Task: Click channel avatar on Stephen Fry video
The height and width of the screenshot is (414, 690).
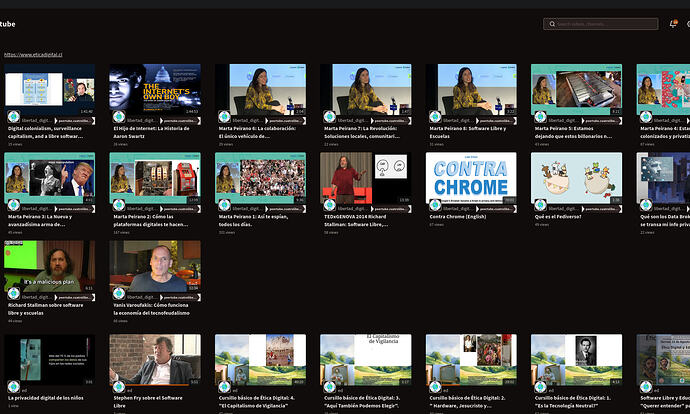Action: point(119,387)
